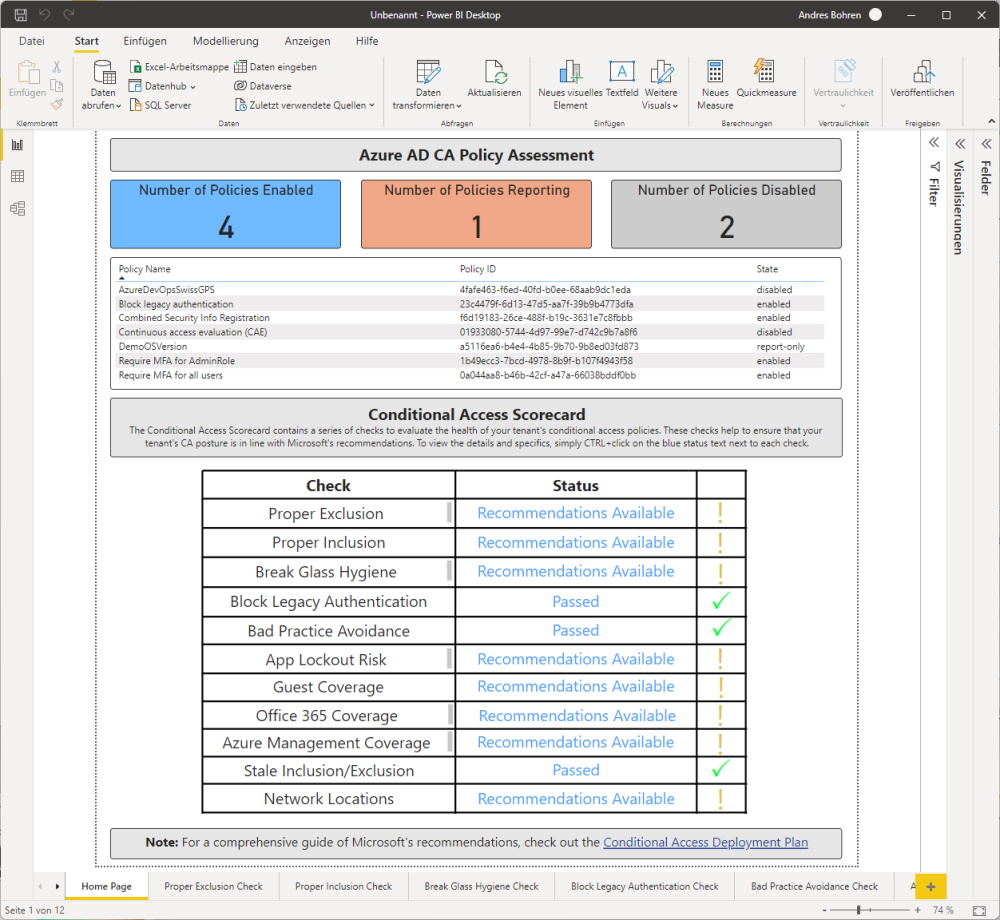1000x920 pixels.
Task: Expand the Weitere Visuals menu
Action: click(x=661, y=85)
